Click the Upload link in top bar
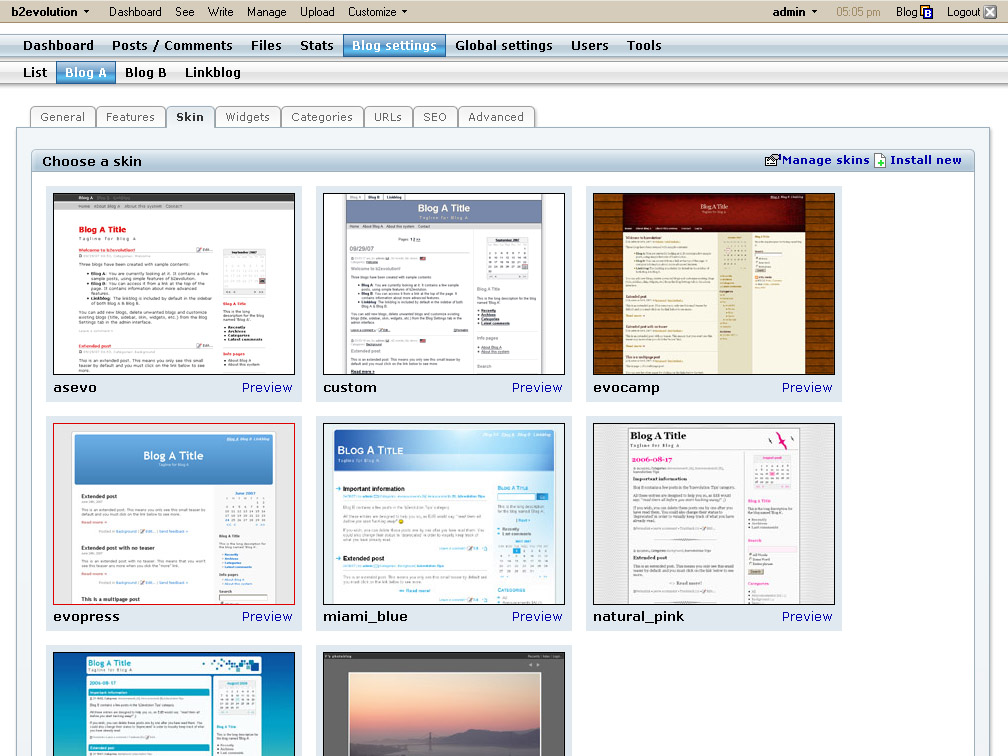This screenshot has height=756, width=1008. point(317,12)
